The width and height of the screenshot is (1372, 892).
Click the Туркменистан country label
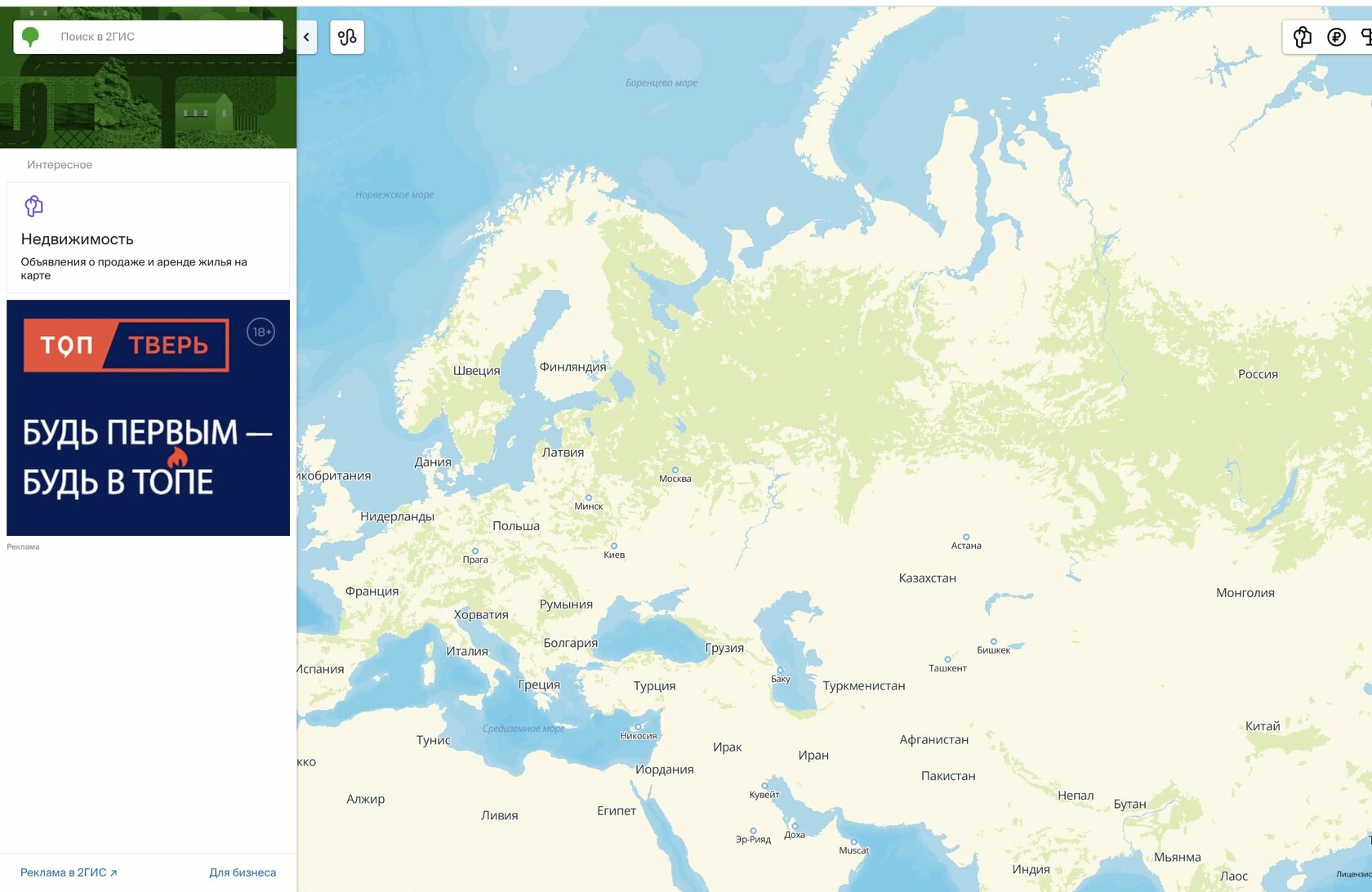coord(864,686)
